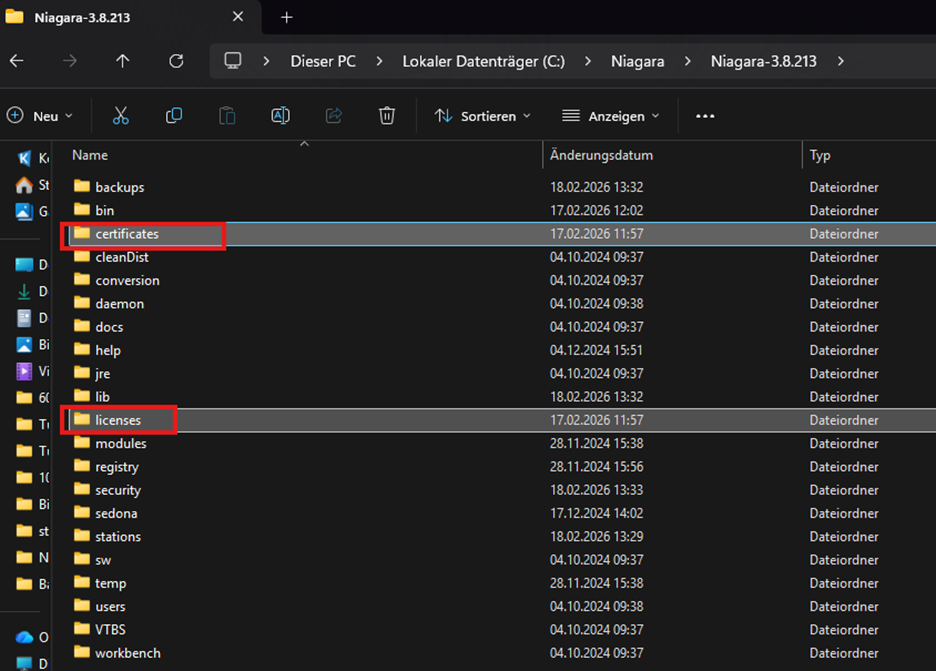Open the Neu dropdown menu
This screenshot has height=671, width=936.
click(x=40, y=116)
